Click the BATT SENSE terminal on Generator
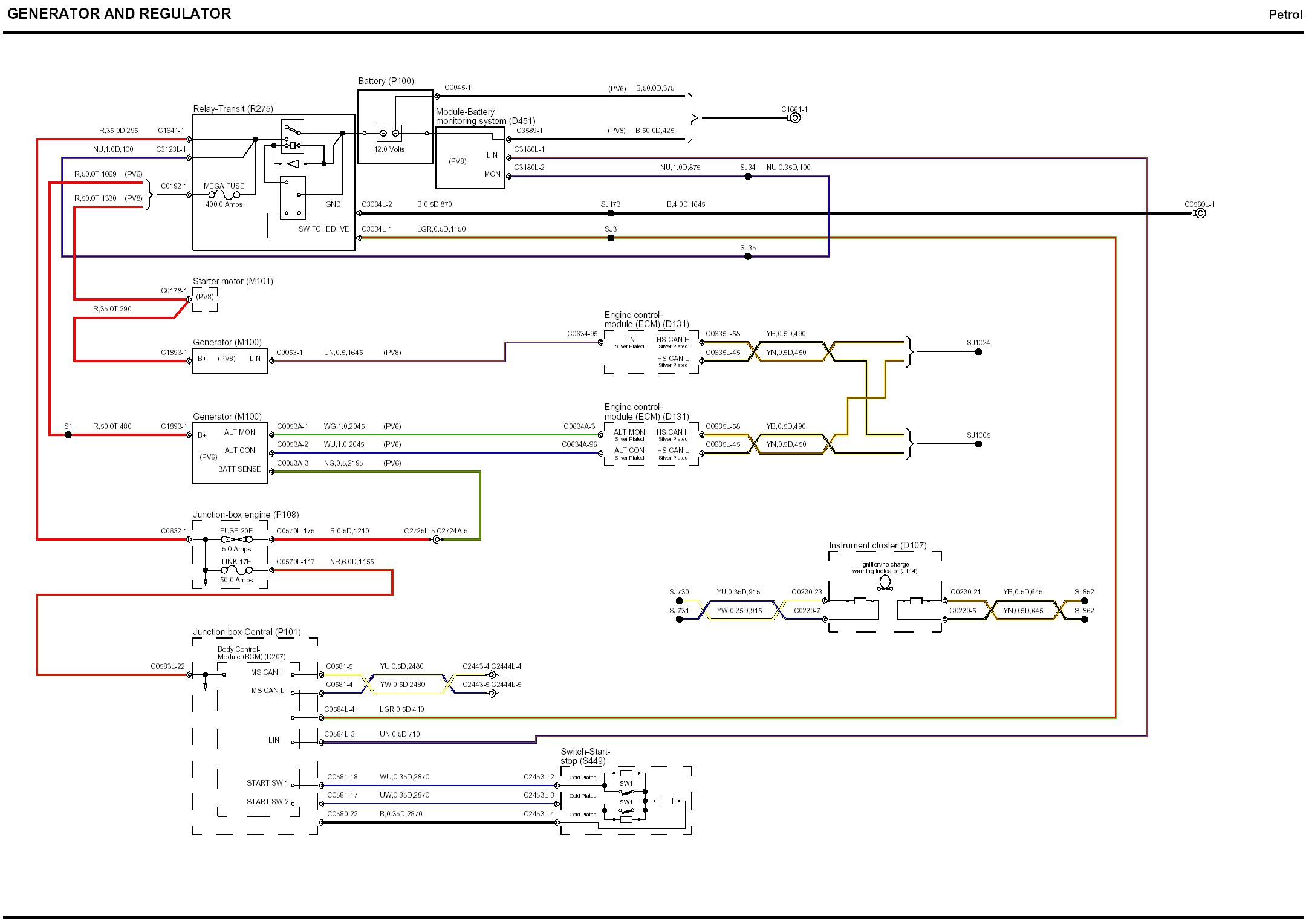The height and width of the screenshot is (924, 1312). tap(239, 469)
